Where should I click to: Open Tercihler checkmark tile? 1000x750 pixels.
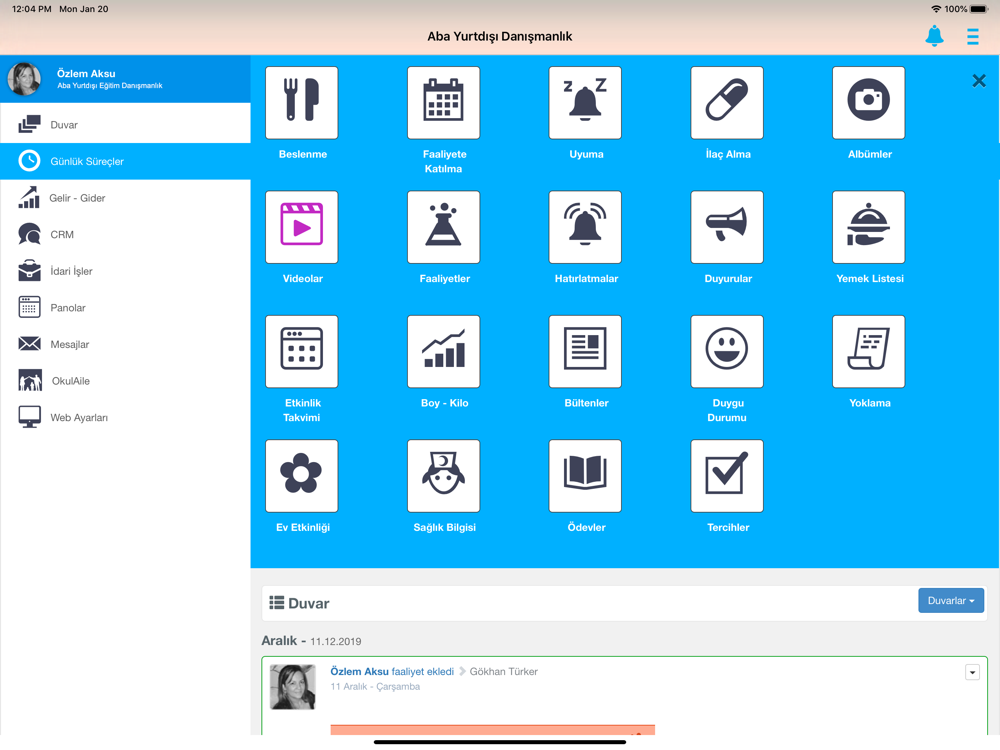[726, 476]
